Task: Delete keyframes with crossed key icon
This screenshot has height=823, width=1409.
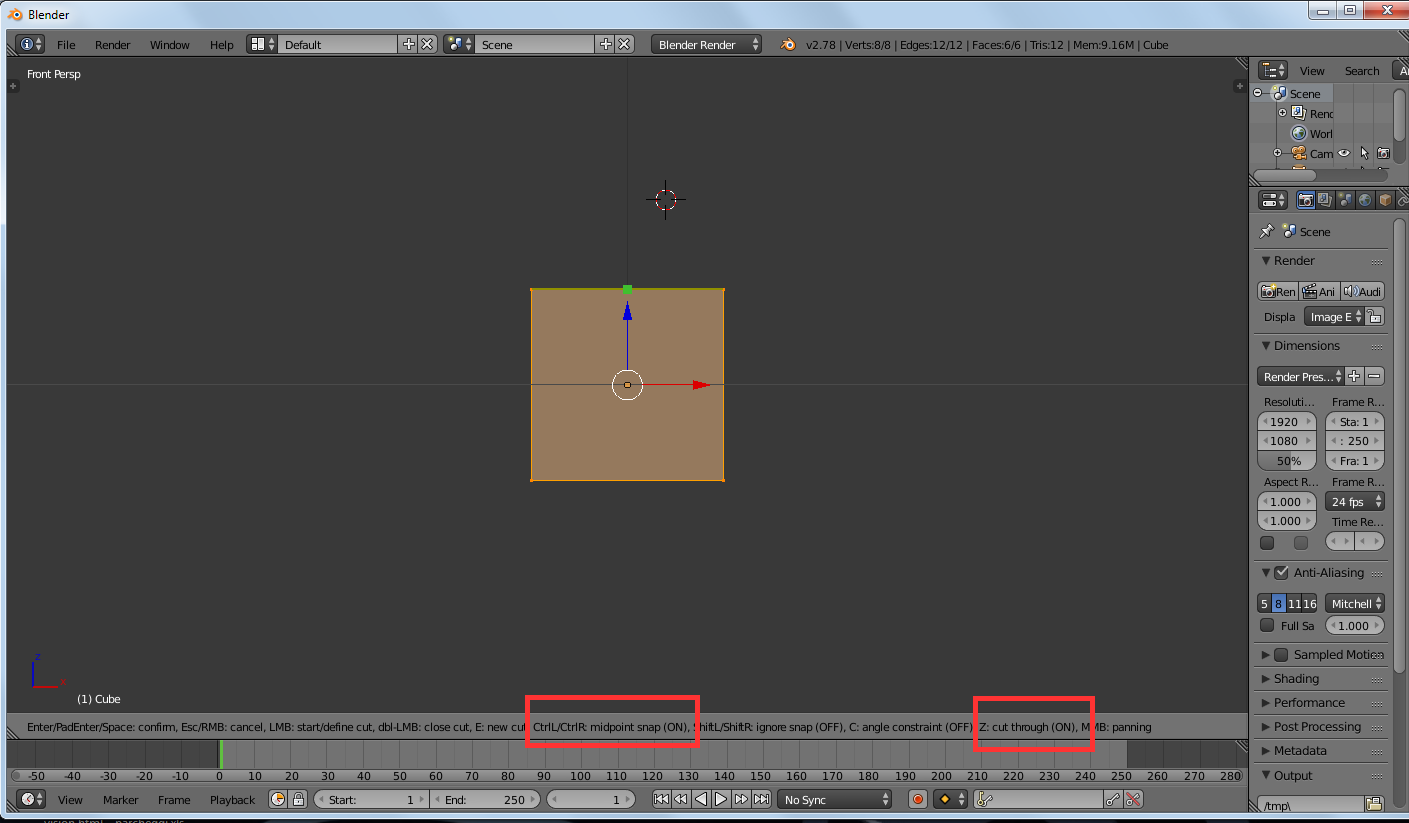Action: [1133, 799]
